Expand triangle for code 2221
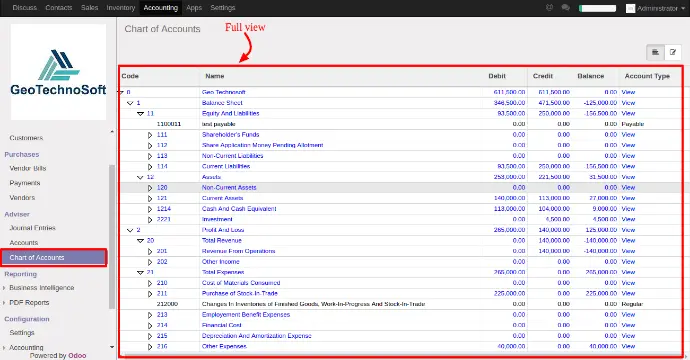690x360 pixels. [x=150, y=220]
